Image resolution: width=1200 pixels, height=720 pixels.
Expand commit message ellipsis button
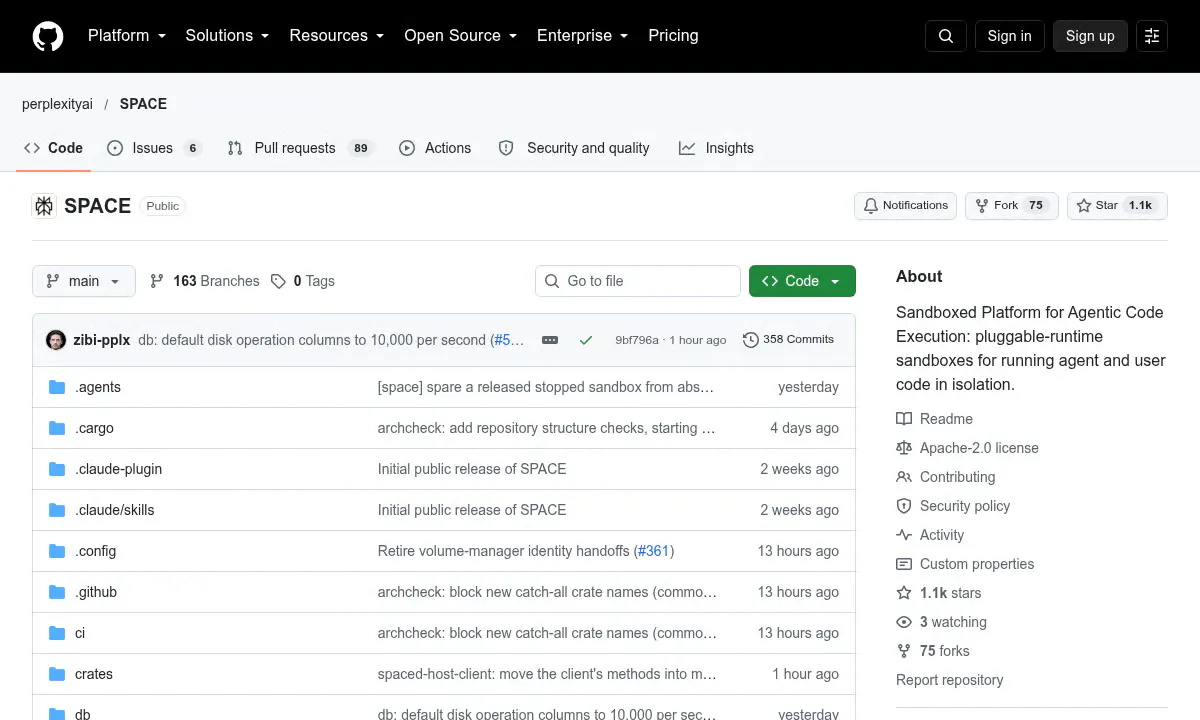pyautogui.click(x=550, y=340)
